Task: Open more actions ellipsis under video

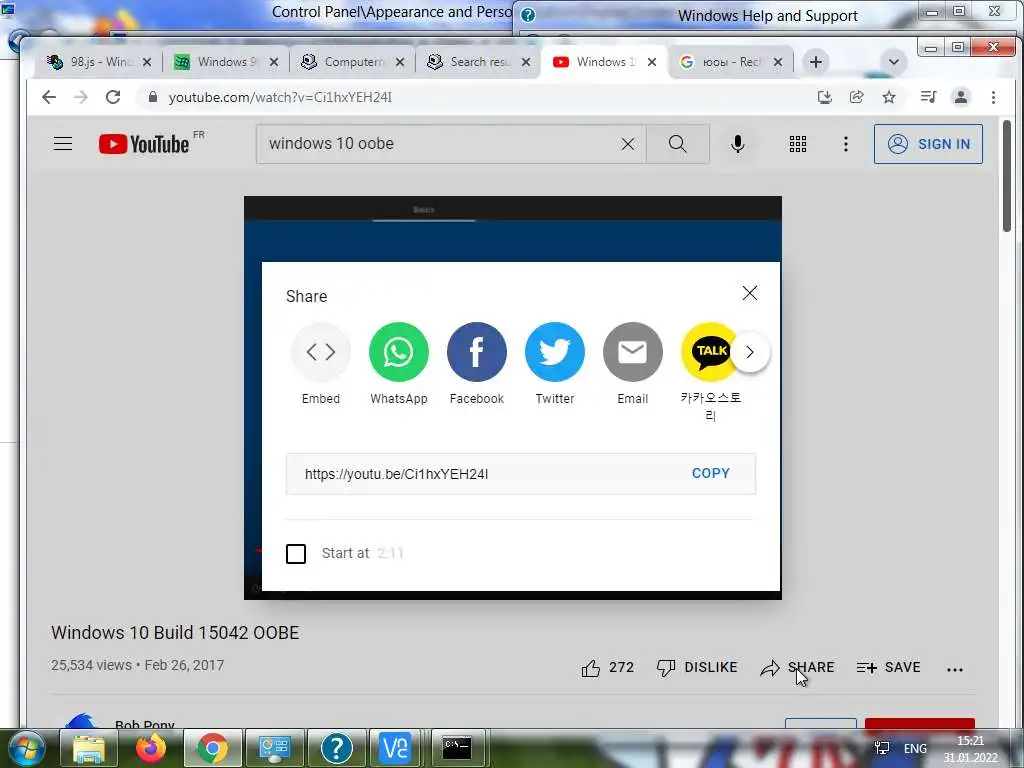Action: [x=955, y=669]
